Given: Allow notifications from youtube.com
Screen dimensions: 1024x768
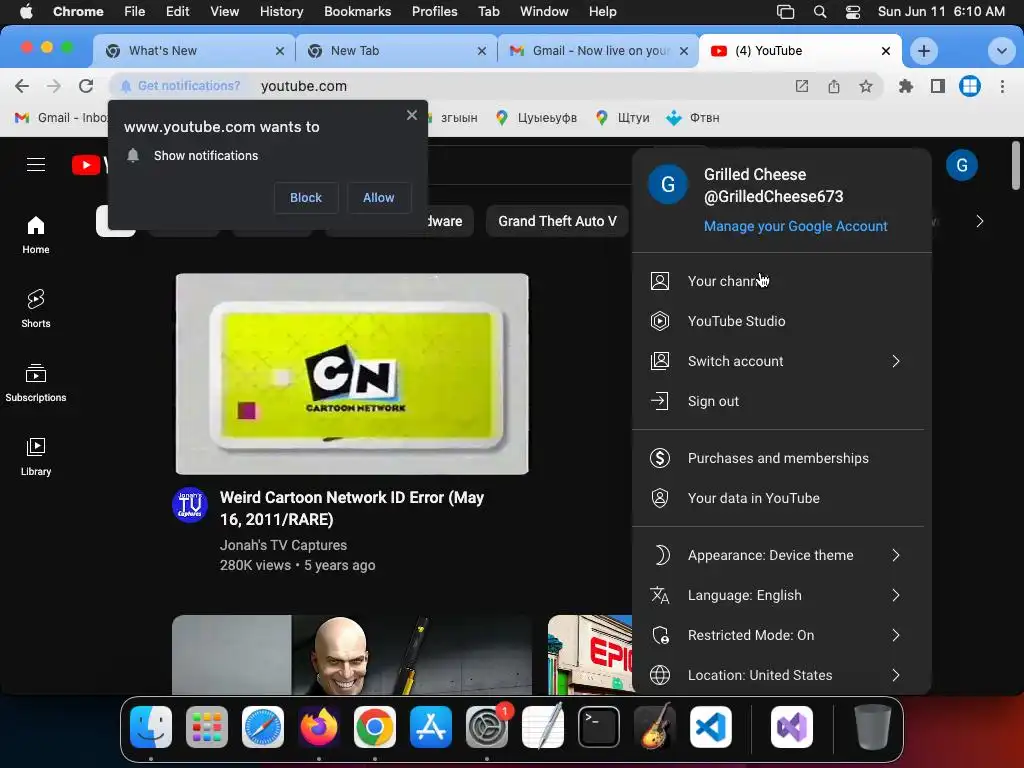Looking at the screenshot, I should point(379,197).
